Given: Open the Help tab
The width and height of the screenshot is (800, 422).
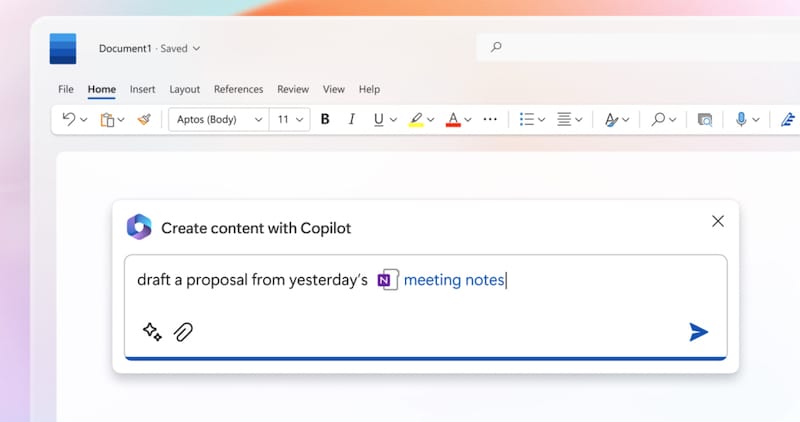Looking at the screenshot, I should tap(369, 89).
